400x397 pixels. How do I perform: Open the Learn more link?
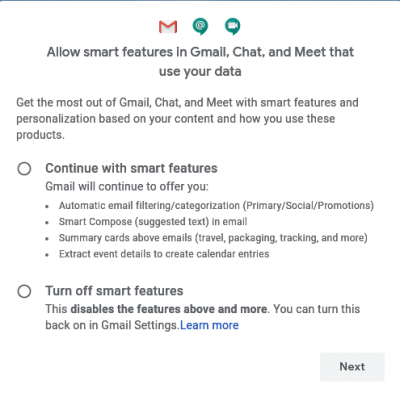pyautogui.click(x=209, y=325)
